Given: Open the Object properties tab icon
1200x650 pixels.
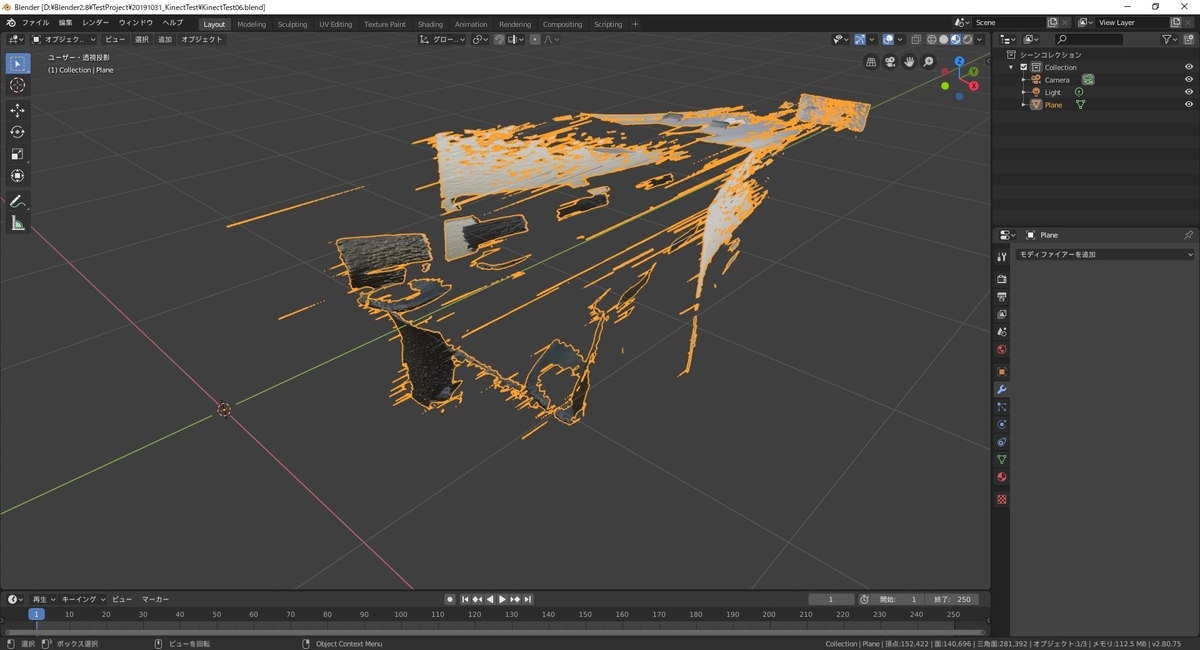Looking at the screenshot, I should pyautogui.click(x=1001, y=372).
